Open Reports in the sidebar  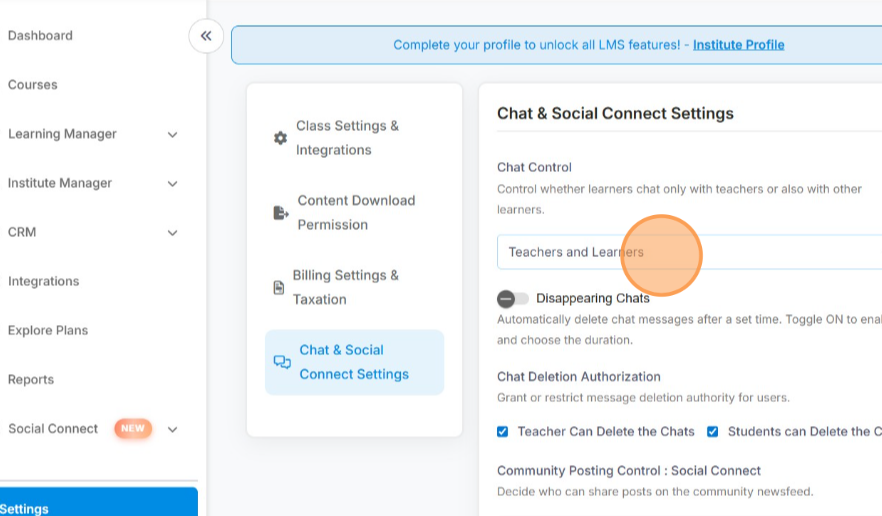(x=31, y=380)
